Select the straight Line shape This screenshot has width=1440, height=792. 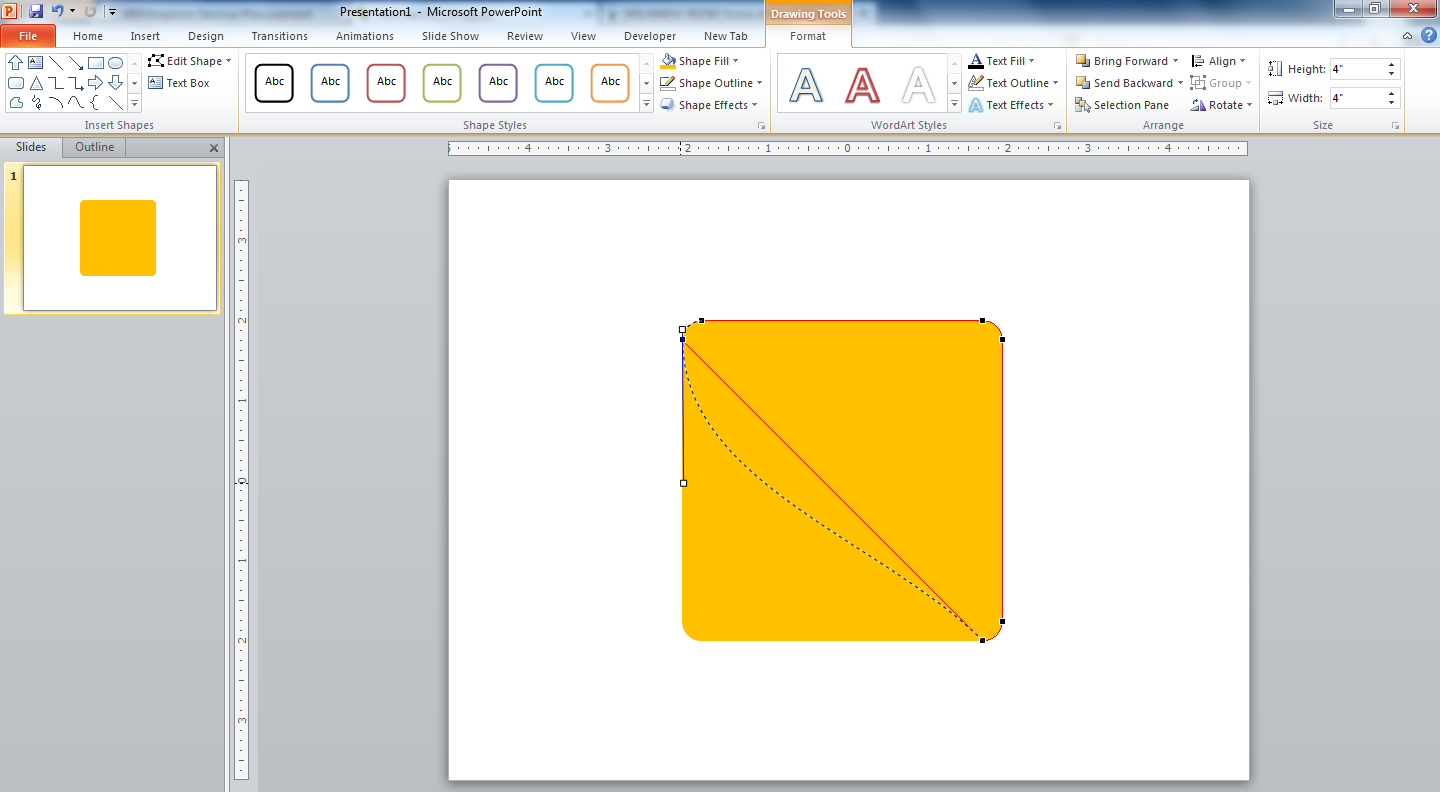(56, 62)
